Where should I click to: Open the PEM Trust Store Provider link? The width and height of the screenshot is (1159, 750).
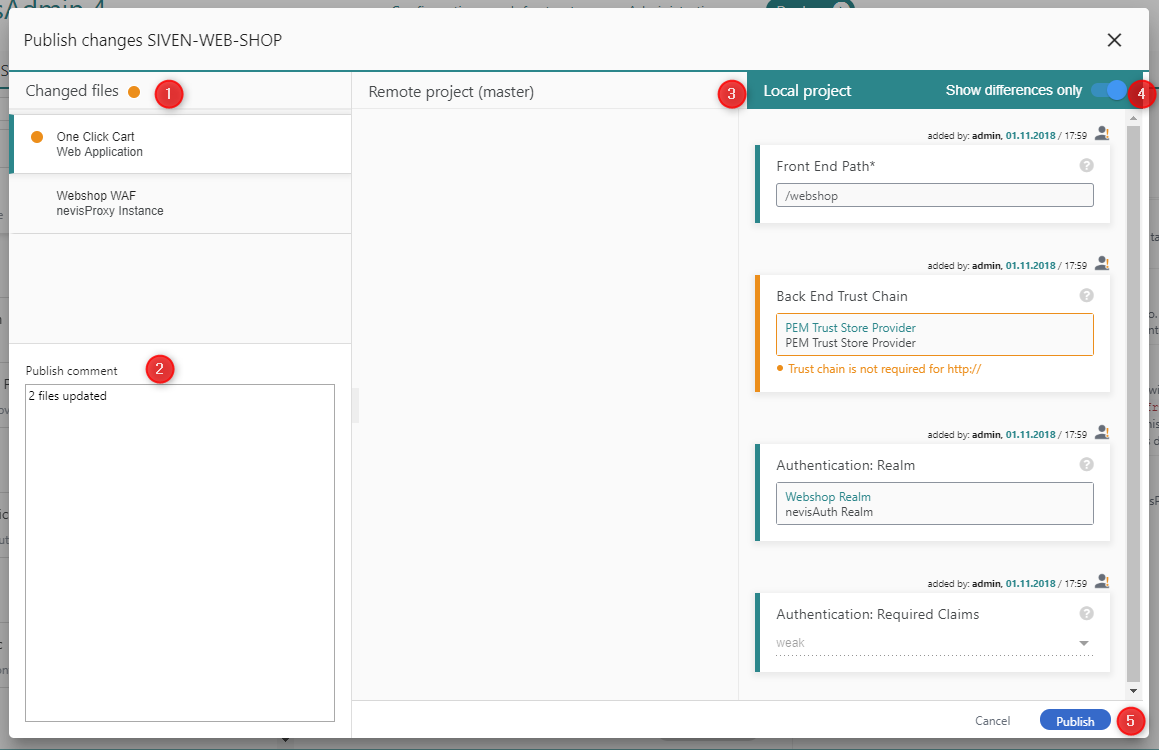[x=850, y=328]
